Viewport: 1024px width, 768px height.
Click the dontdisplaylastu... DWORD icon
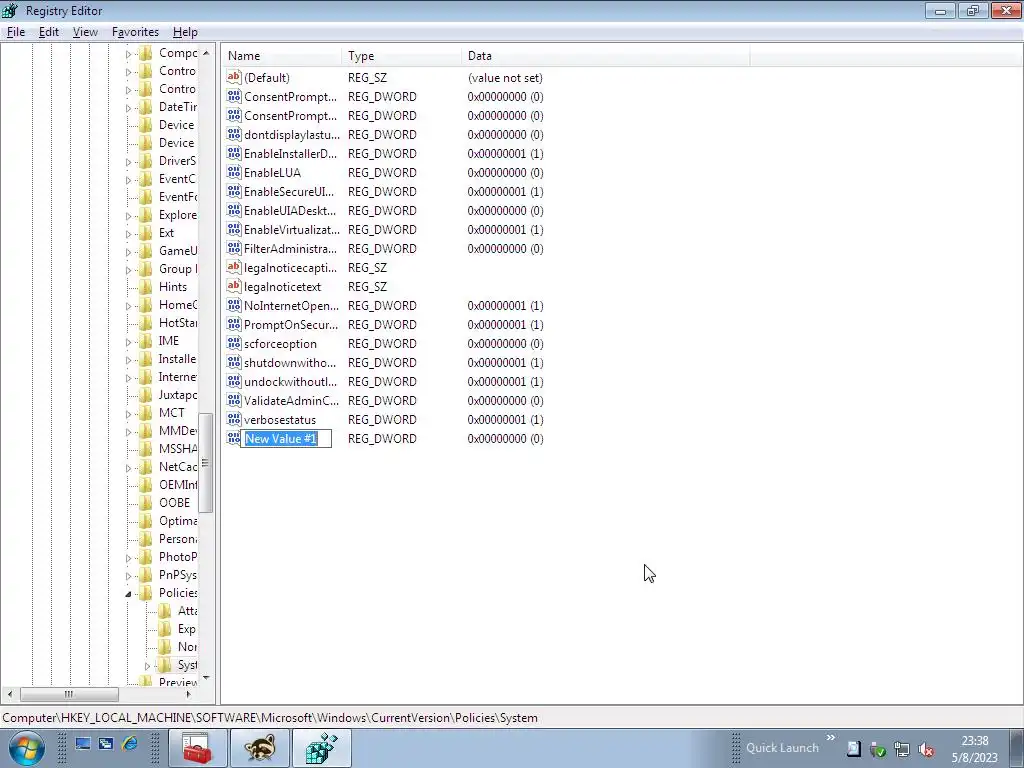pos(234,135)
